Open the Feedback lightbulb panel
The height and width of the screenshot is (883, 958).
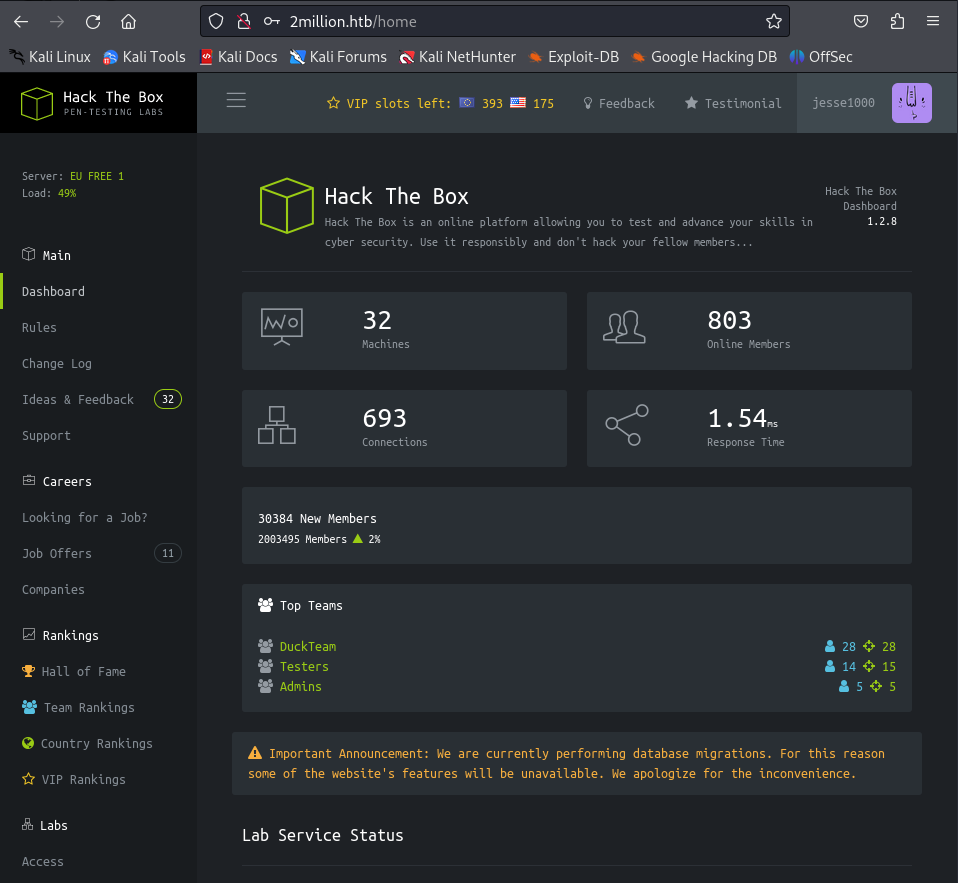pos(618,103)
